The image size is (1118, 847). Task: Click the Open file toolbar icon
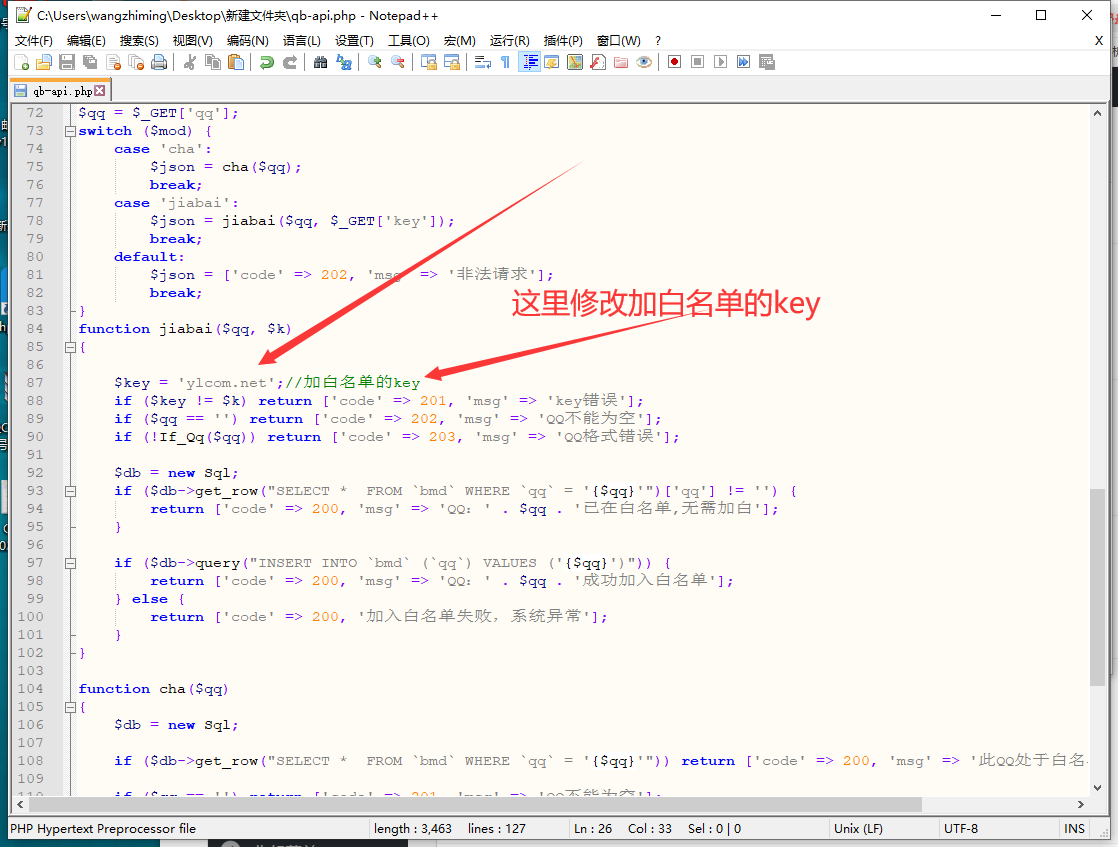click(44, 63)
